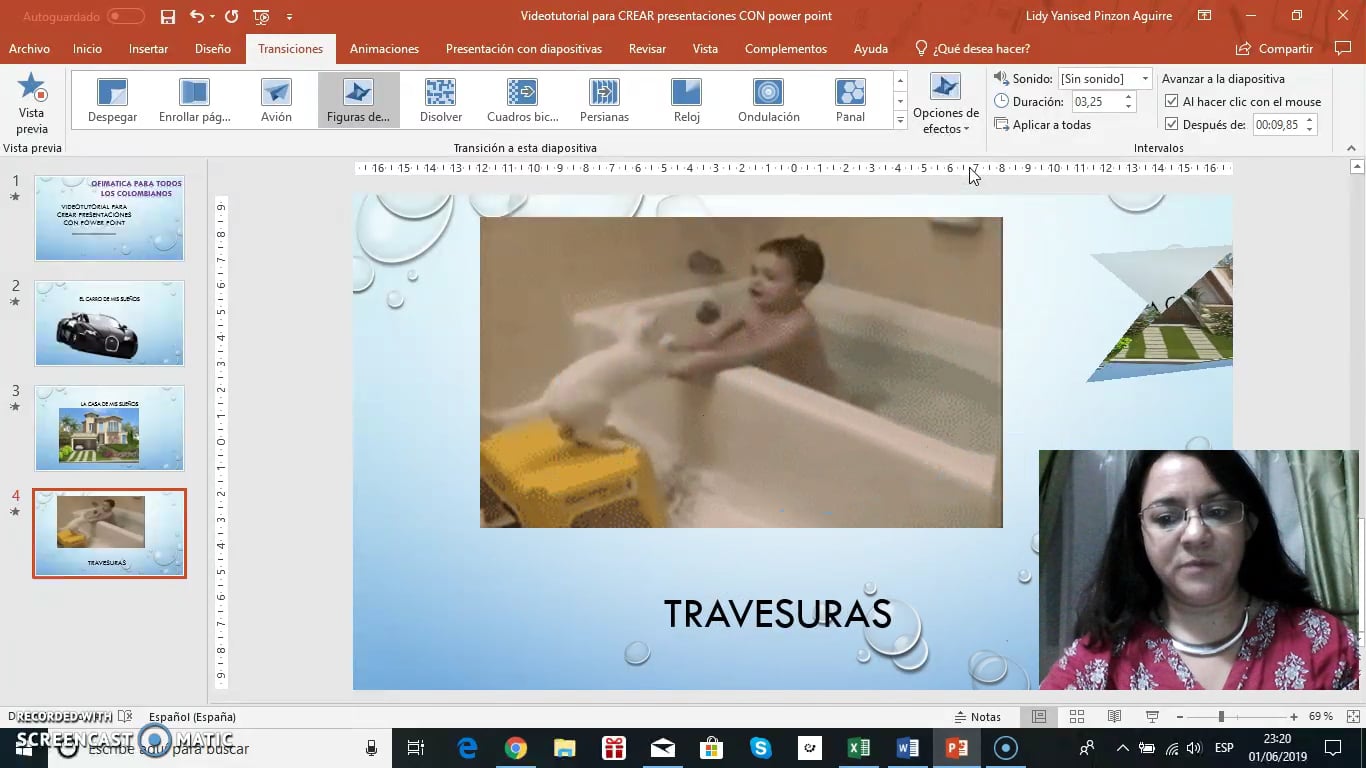The height and width of the screenshot is (768, 1366).
Task: Uncheck the Después de checkbox
Action: pos(1172,124)
